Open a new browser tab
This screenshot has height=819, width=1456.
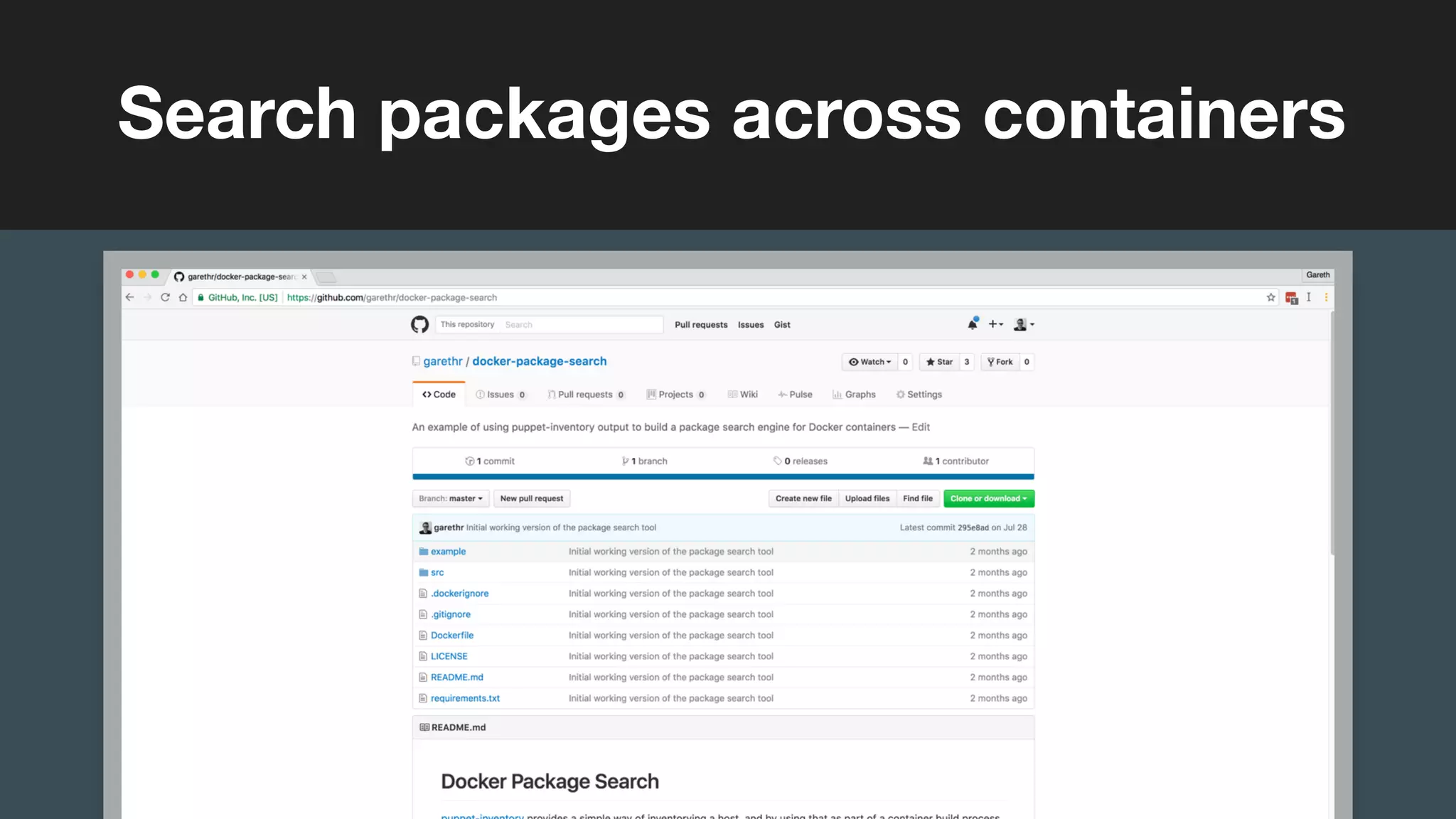coord(326,277)
